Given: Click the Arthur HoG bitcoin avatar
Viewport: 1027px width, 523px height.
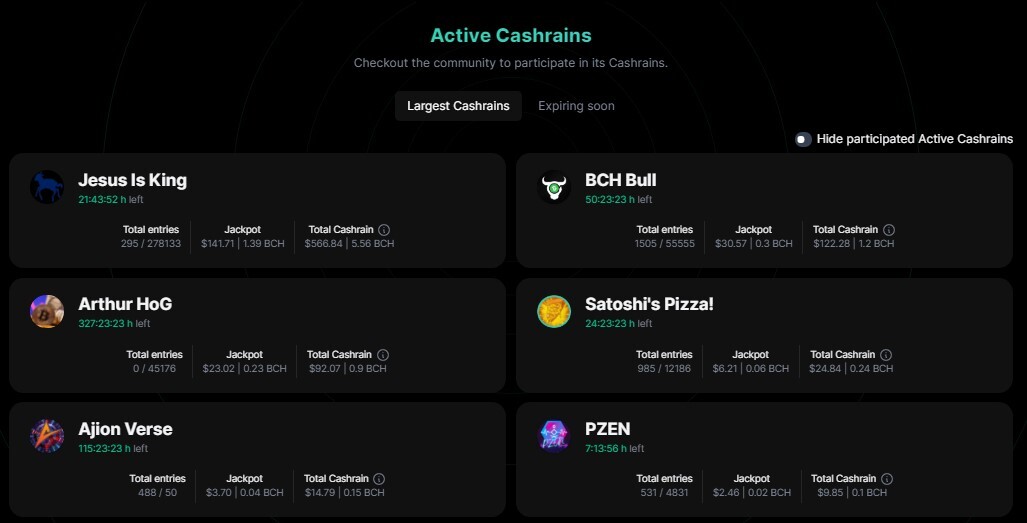Looking at the screenshot, I should pyautogui.click(x=47, y=312).
